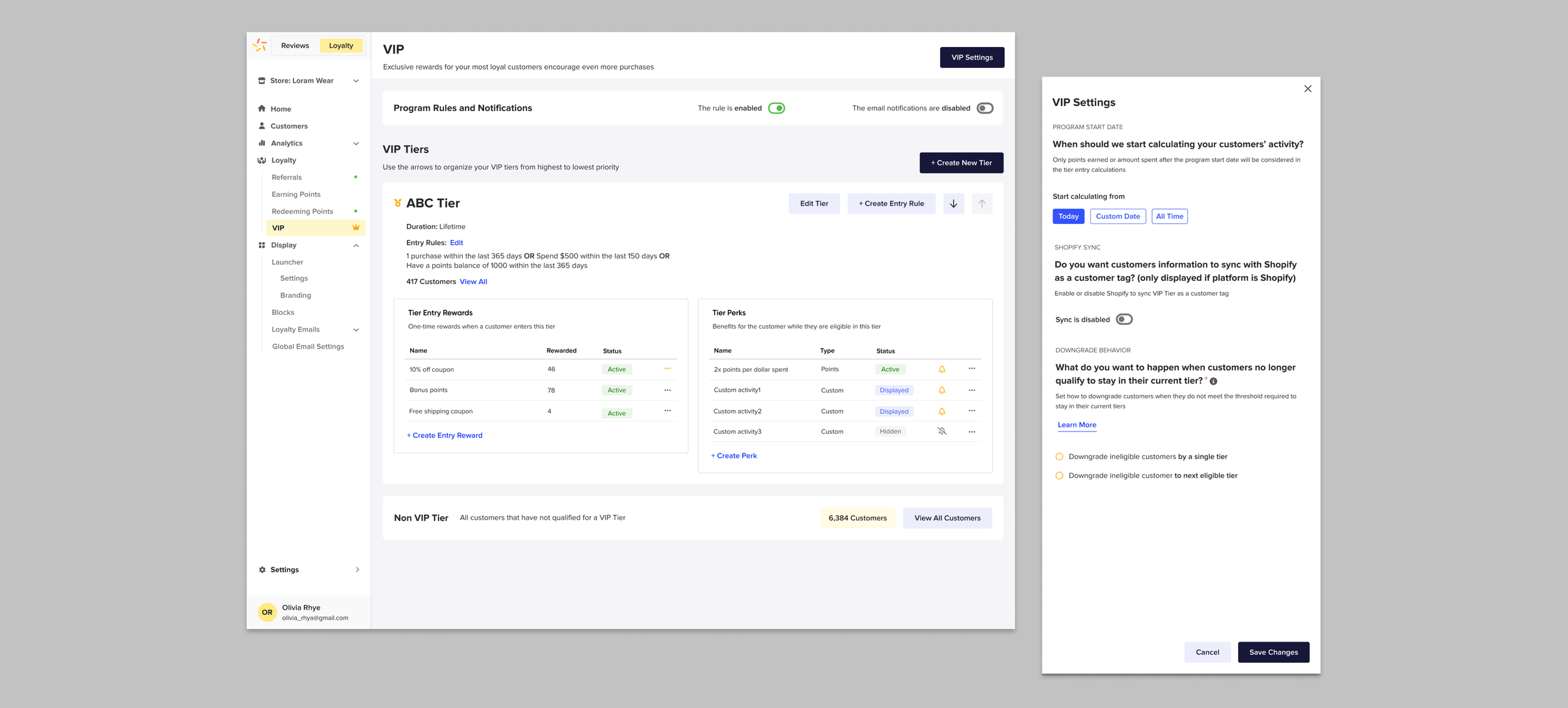Select downgrade by a single tier option
The width and height of the screenshot is (1568, 708).
(1059, 457)
